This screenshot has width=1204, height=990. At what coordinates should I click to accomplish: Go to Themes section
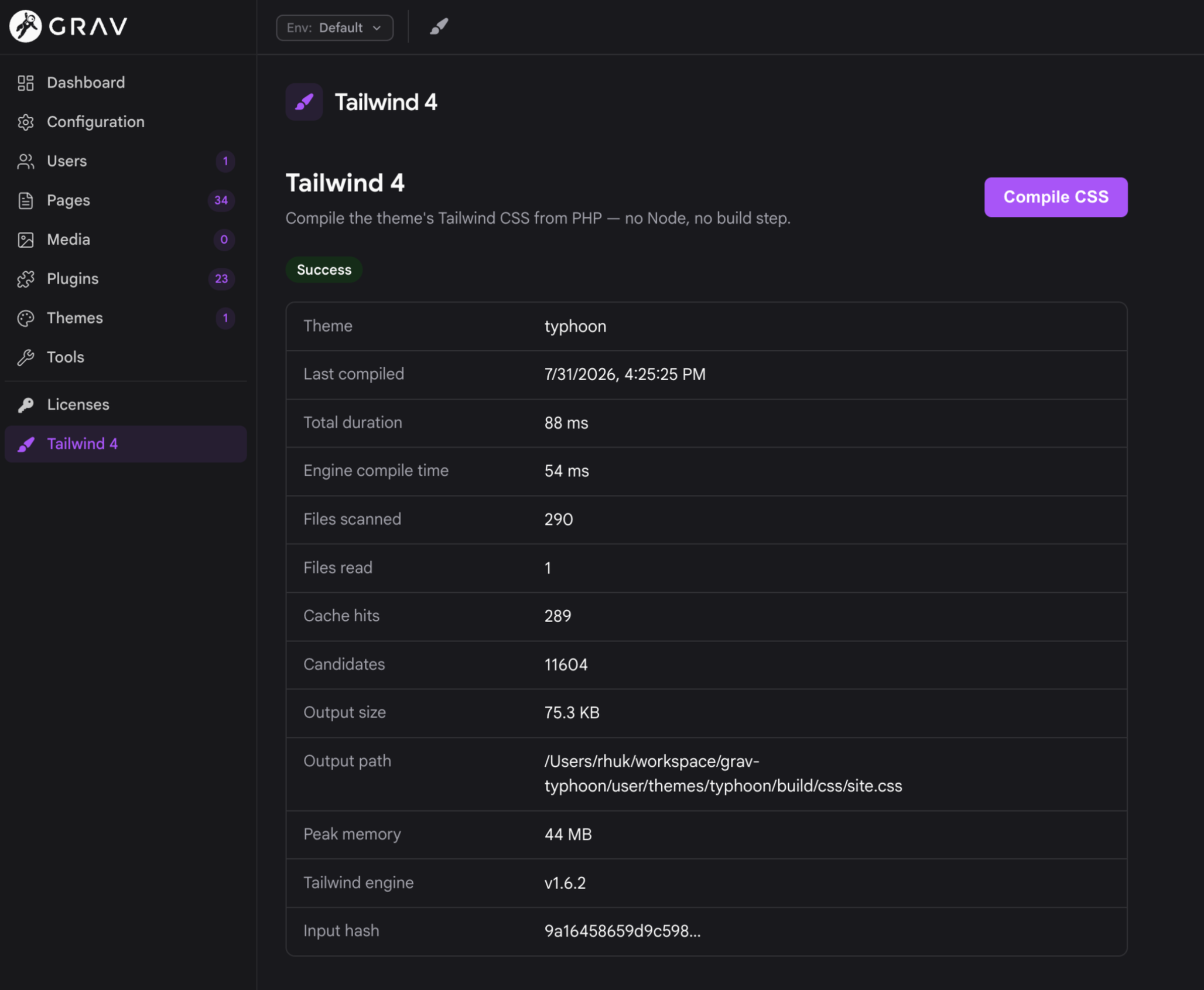75,318
